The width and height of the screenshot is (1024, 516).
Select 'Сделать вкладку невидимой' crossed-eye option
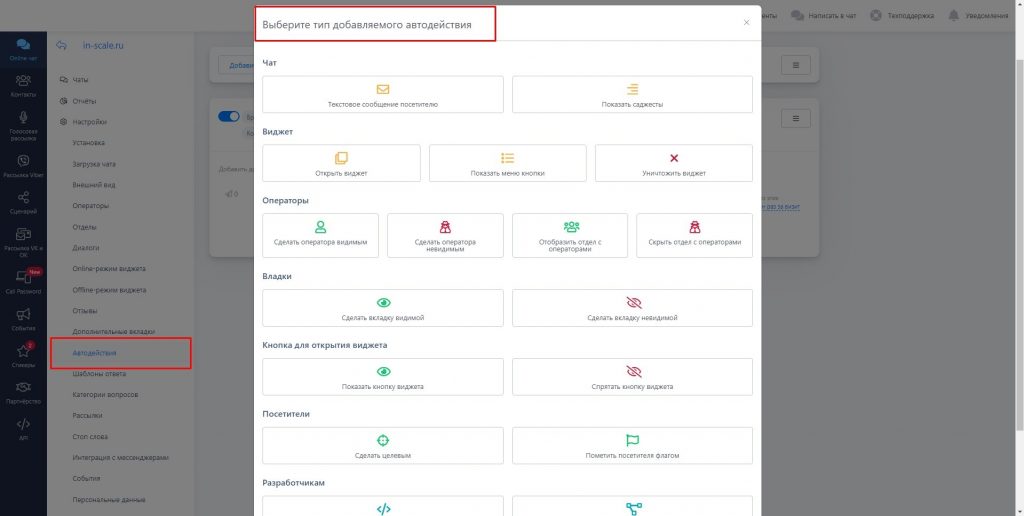point(632,308)
